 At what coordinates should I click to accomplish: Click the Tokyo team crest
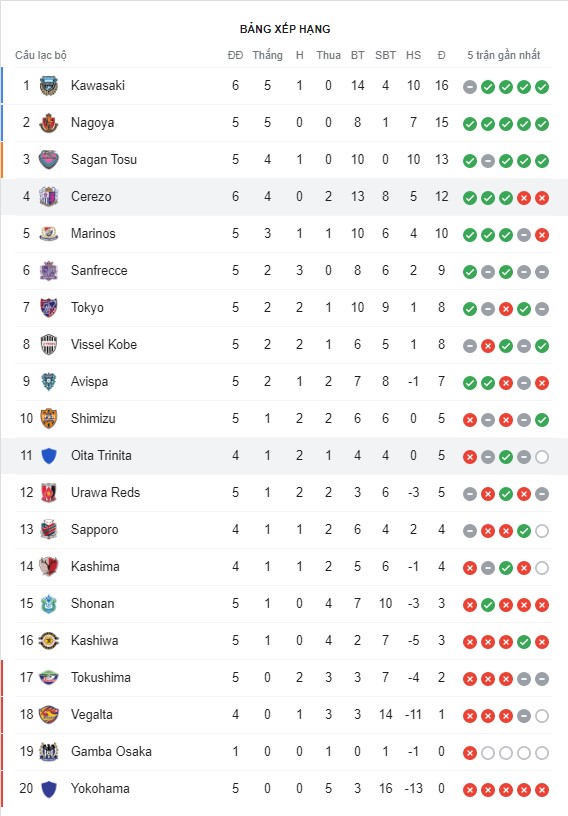(x=49, y=308)
